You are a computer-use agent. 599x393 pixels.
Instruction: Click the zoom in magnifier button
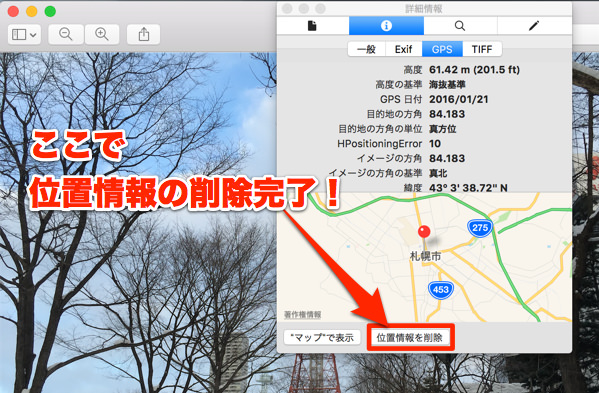point(102,34)
